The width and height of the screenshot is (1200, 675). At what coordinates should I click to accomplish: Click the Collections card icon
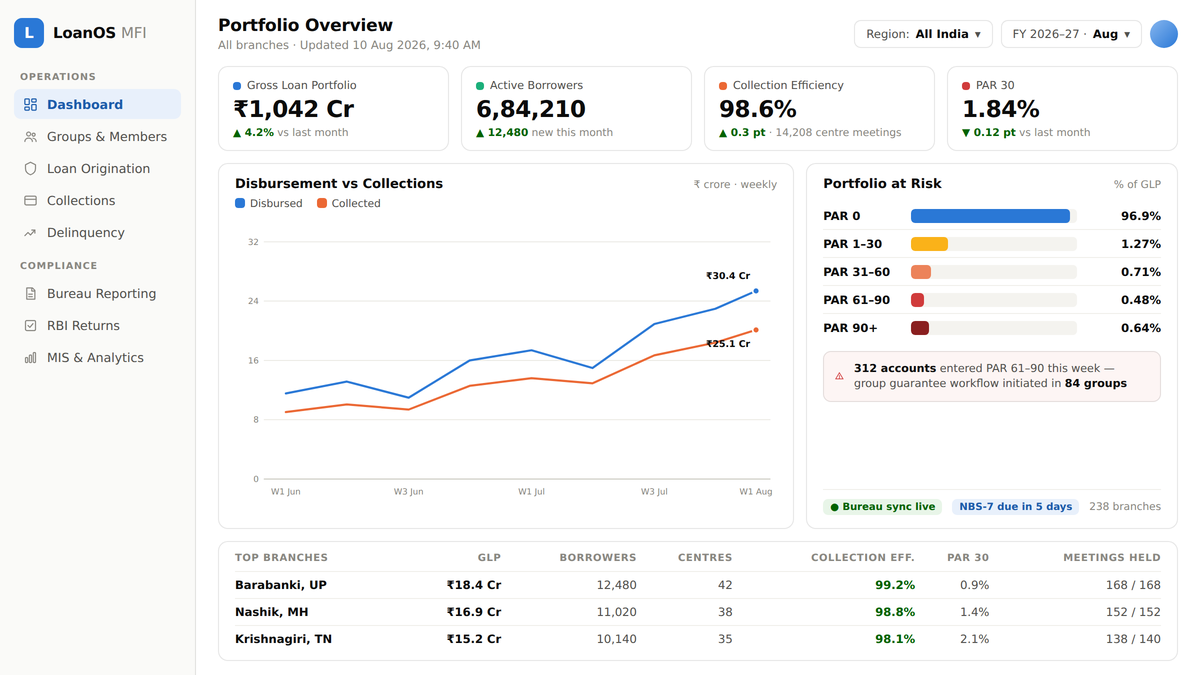pyautogui.click(x=30, y=201)
